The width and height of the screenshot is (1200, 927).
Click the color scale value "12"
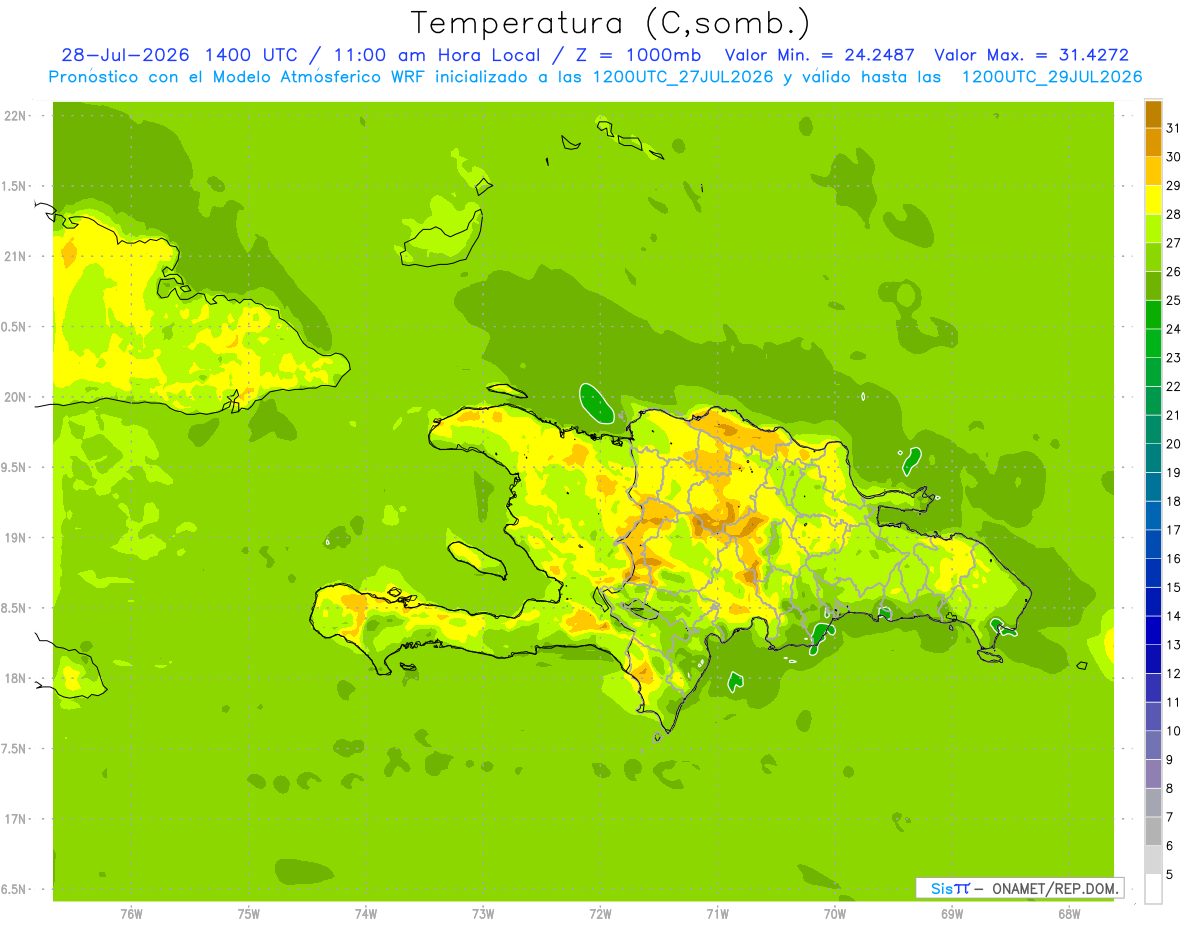click(1174, 674)
